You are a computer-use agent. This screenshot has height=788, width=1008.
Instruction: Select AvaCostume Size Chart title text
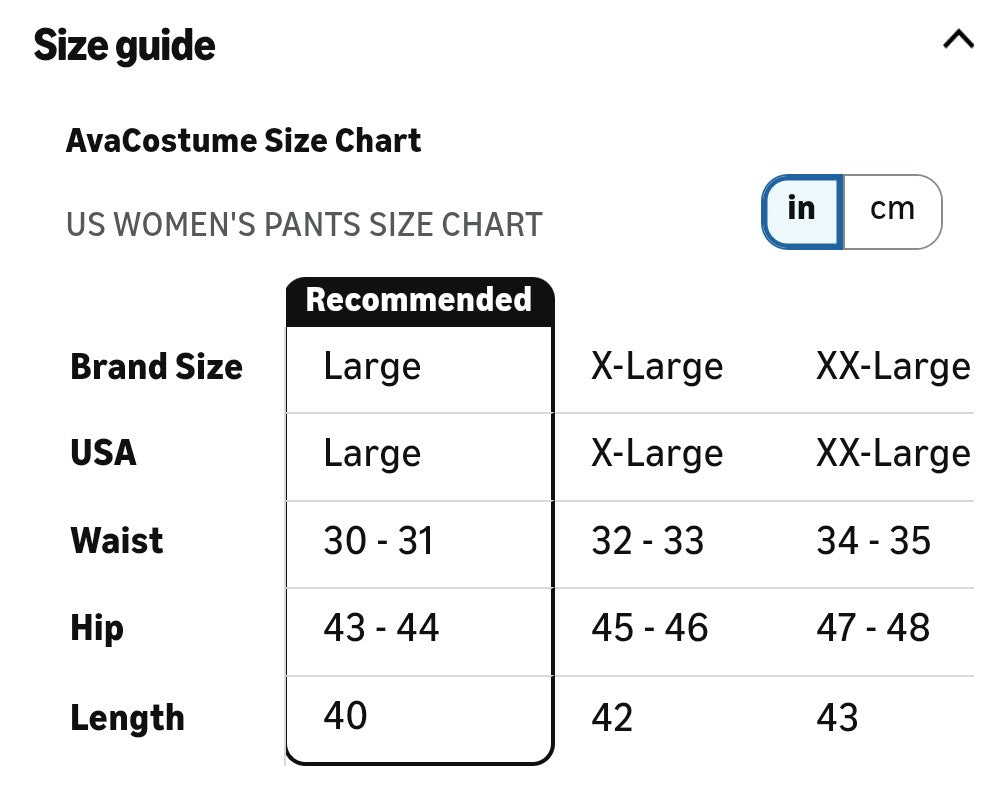point(243,141)
